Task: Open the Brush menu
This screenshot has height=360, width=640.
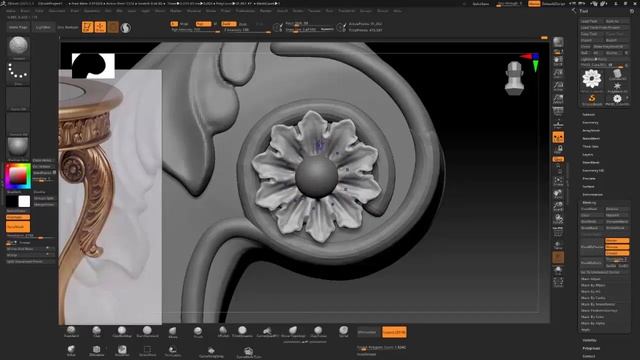Action: point(25,11)
